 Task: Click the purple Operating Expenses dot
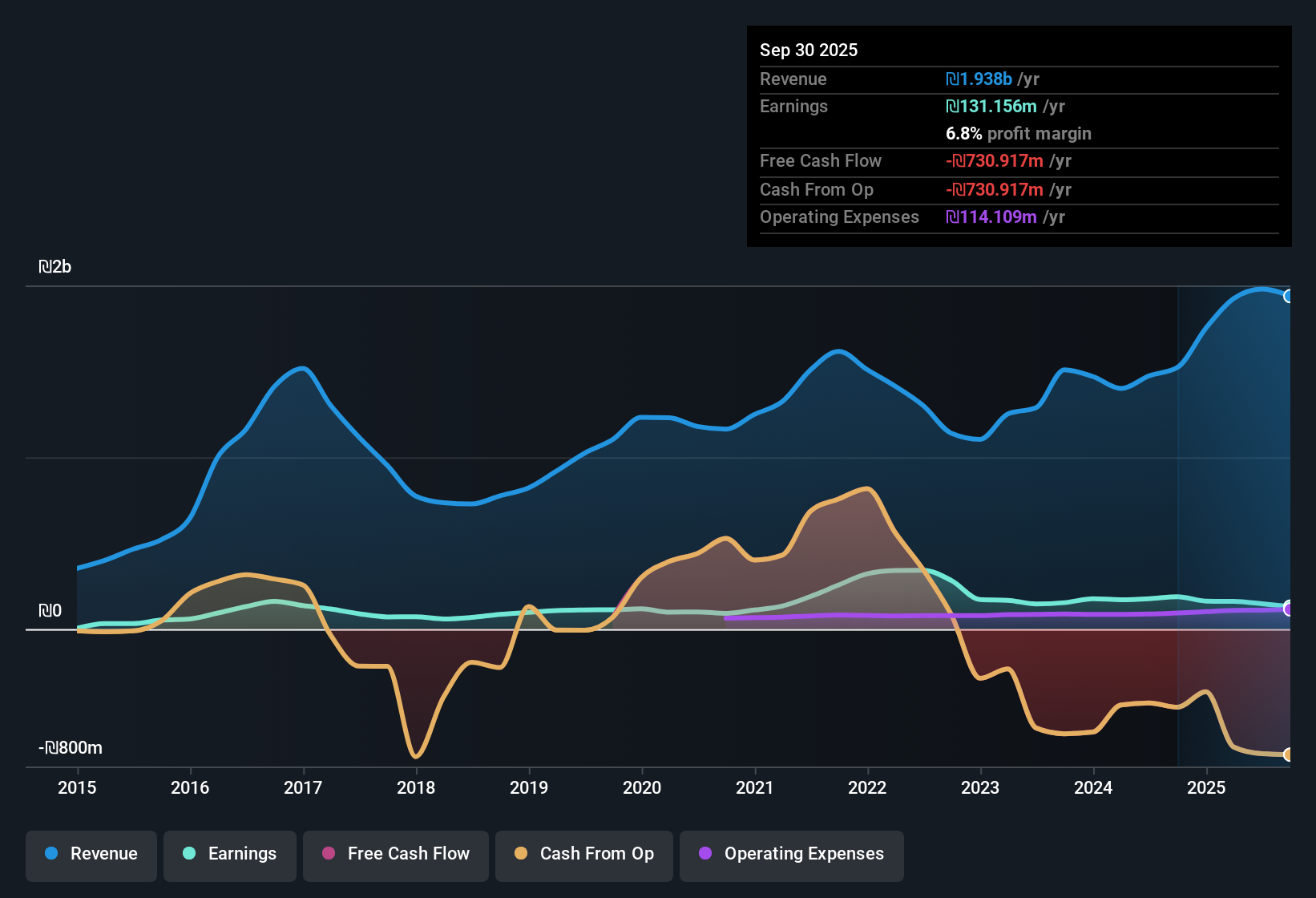tap(704, 854)
